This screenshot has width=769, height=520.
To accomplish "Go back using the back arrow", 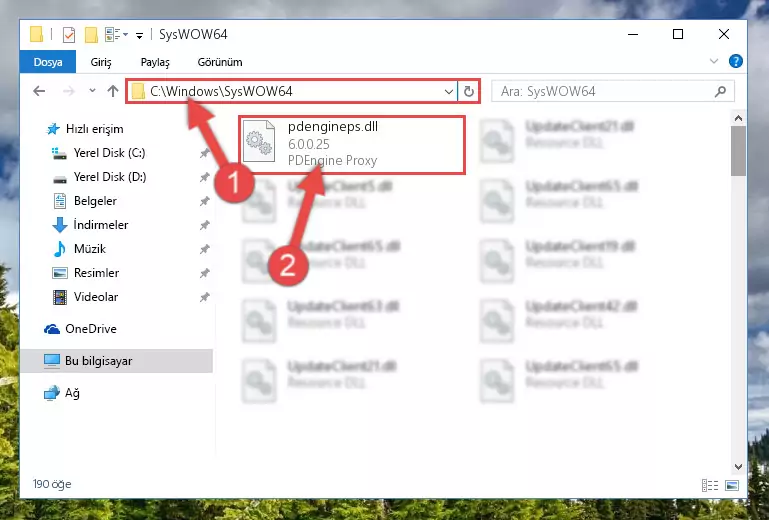I will tap(39, 91).
